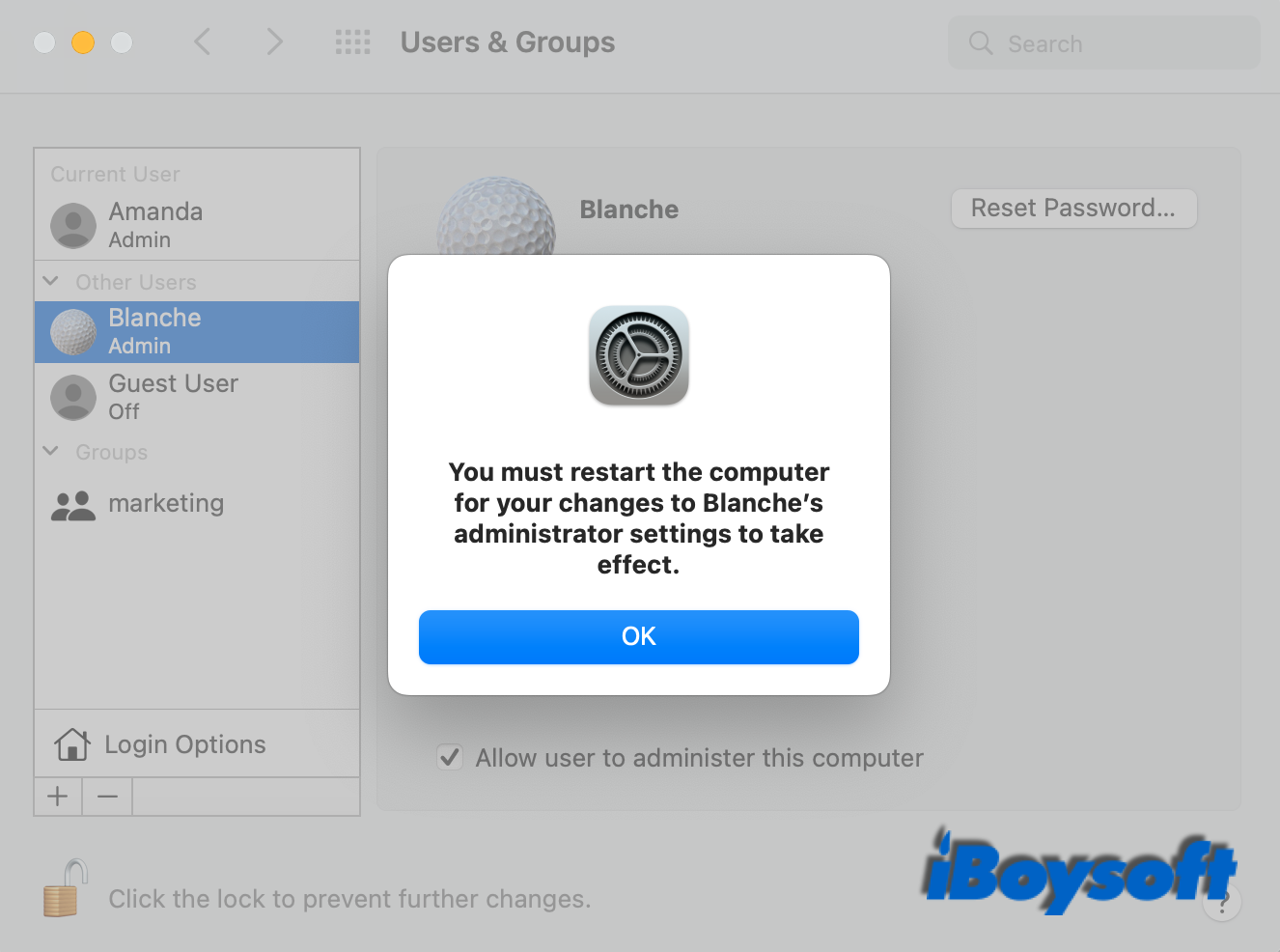Collapse the Other Users section
Screen dimensions: 1280x952
point(51,281)
